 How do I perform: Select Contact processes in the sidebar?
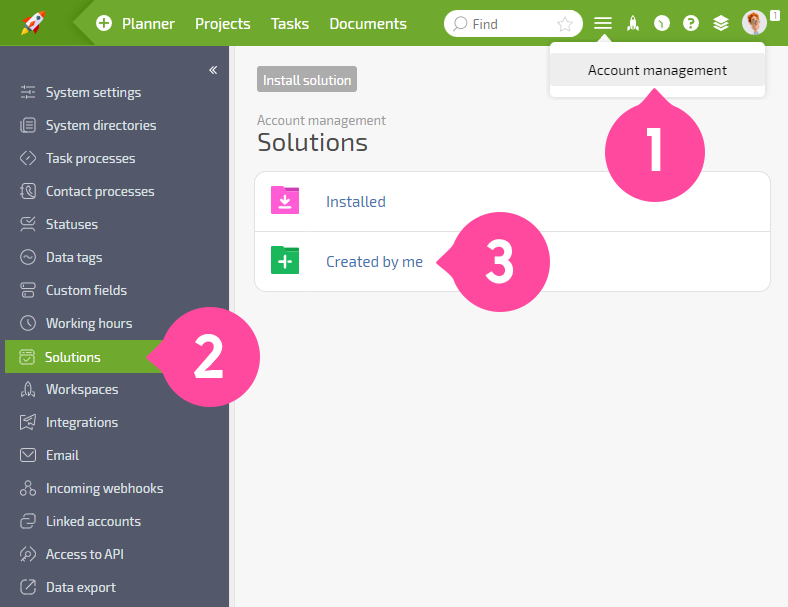pyautogui.click(x=100, y=191)
